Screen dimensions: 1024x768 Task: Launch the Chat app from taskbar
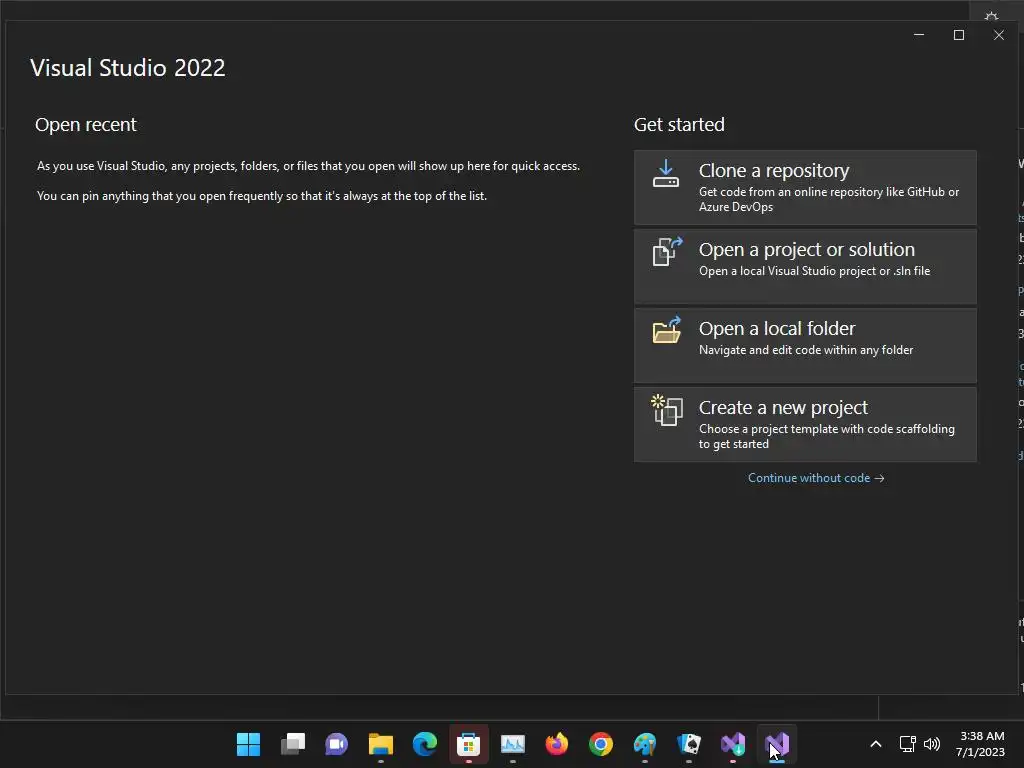point(336,744)
